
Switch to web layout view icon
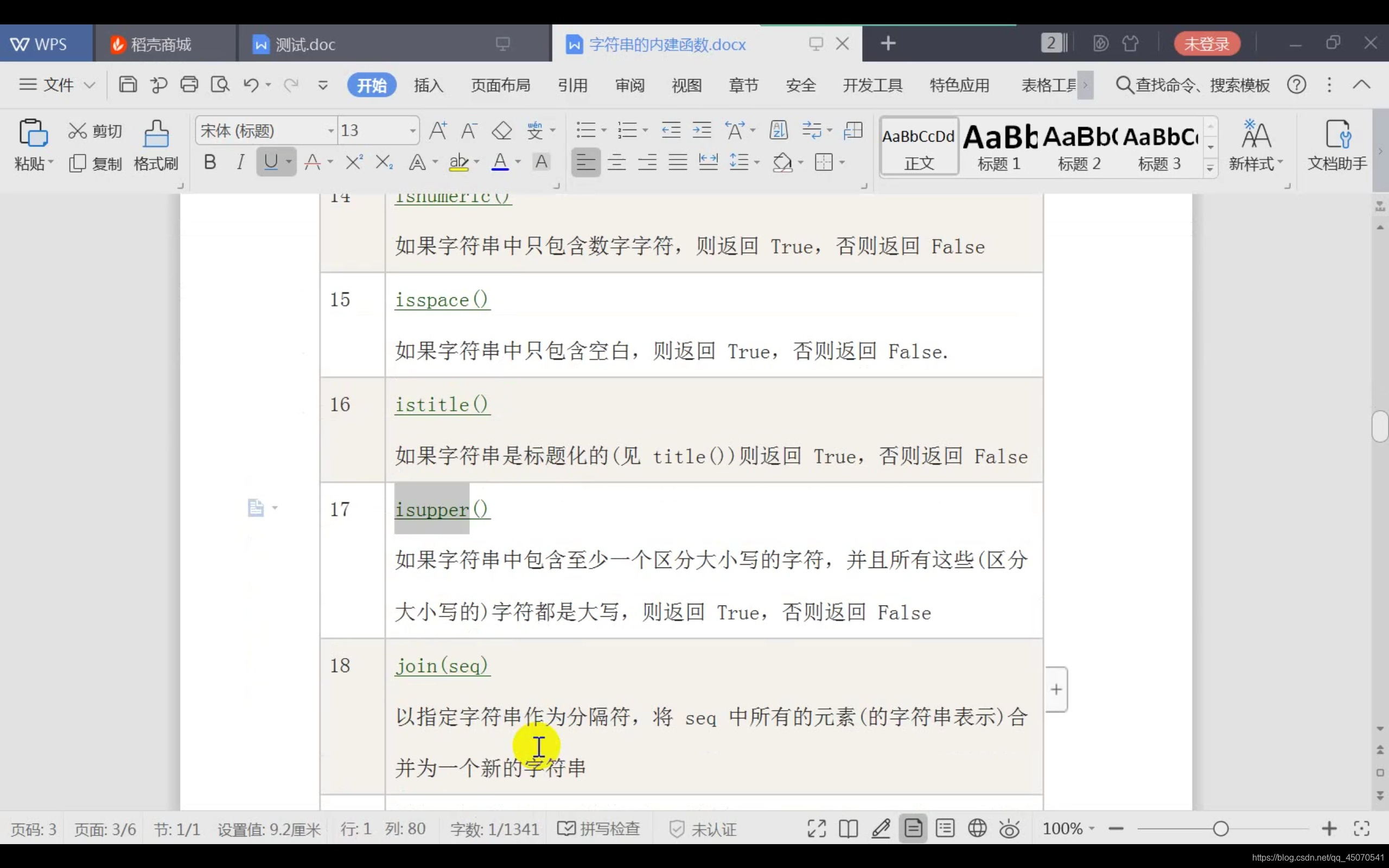click(977, 828)
